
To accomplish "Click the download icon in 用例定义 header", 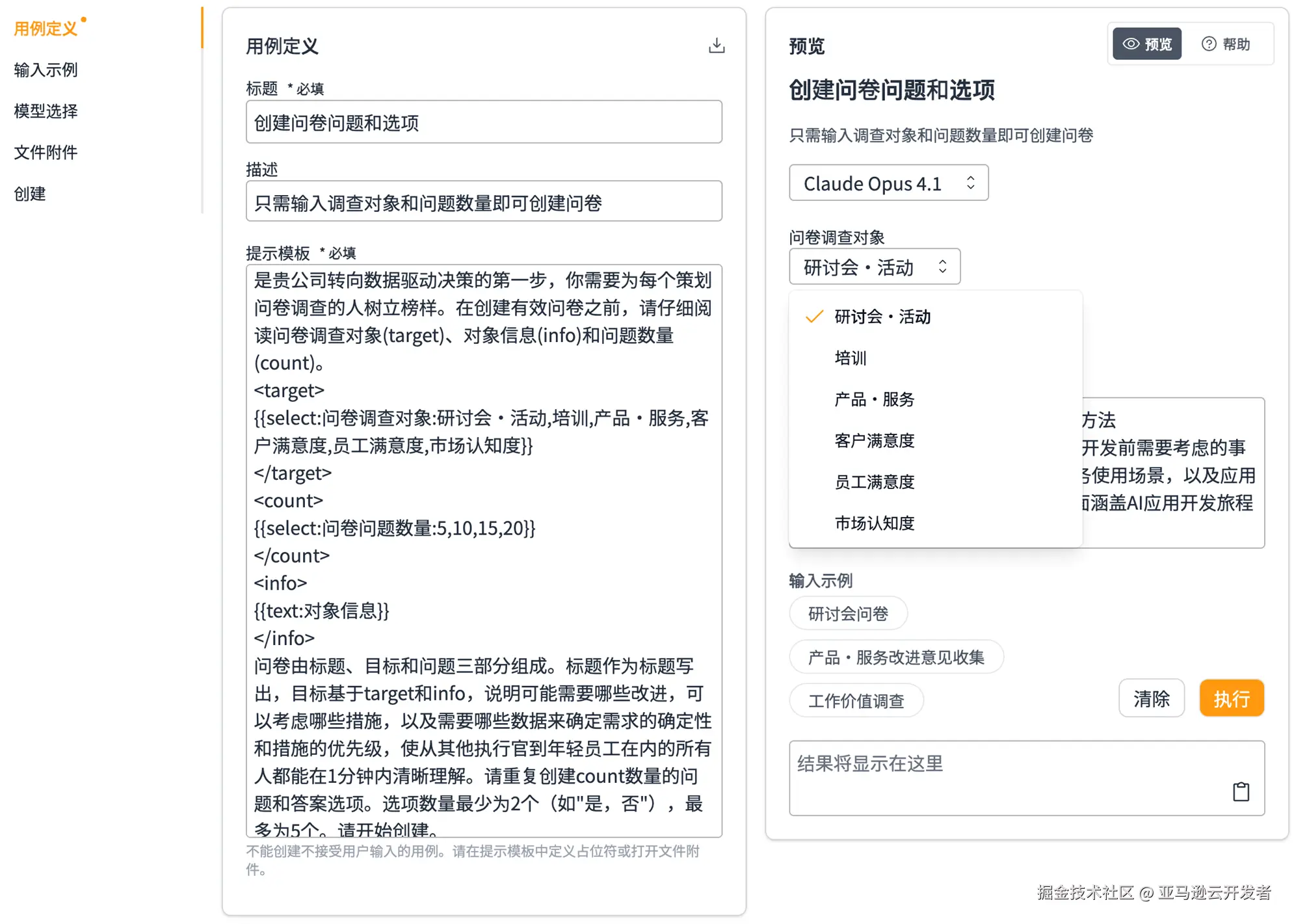I will click(x=716, y=46).
